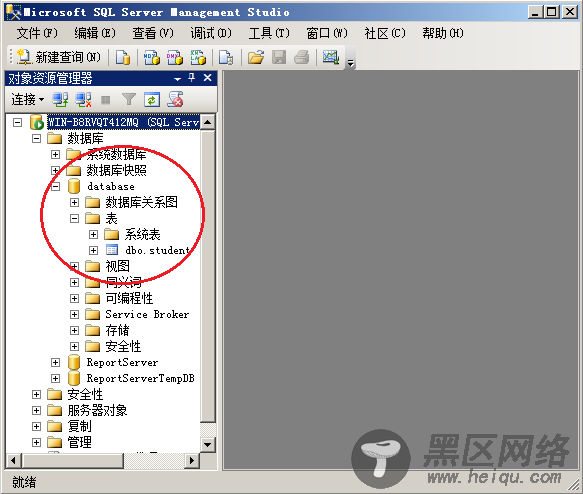Toggle auto-hide pin of Object Explorer

point(191,78)
